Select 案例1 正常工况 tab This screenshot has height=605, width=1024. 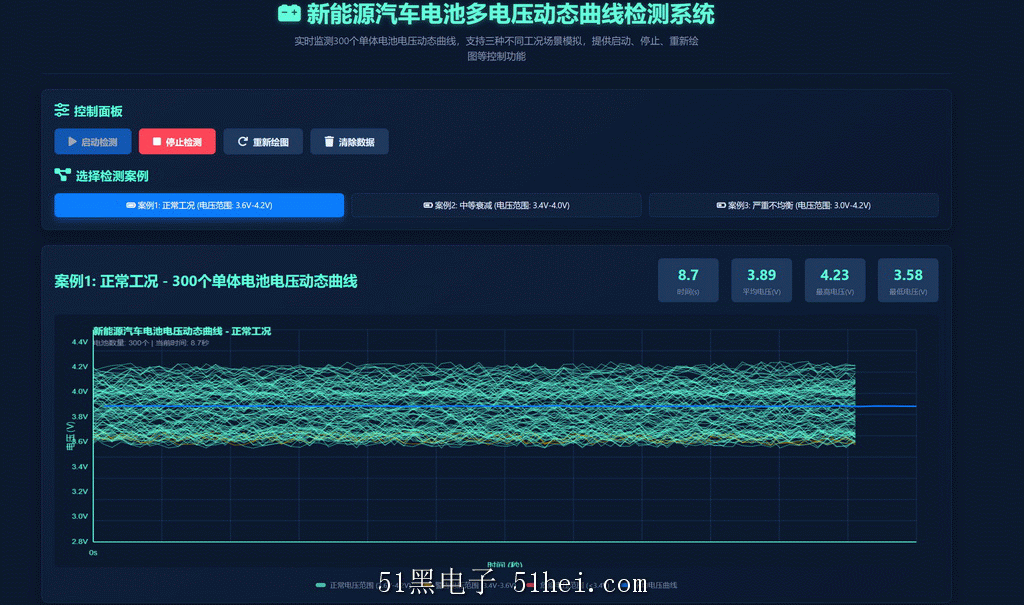(199, 205)
